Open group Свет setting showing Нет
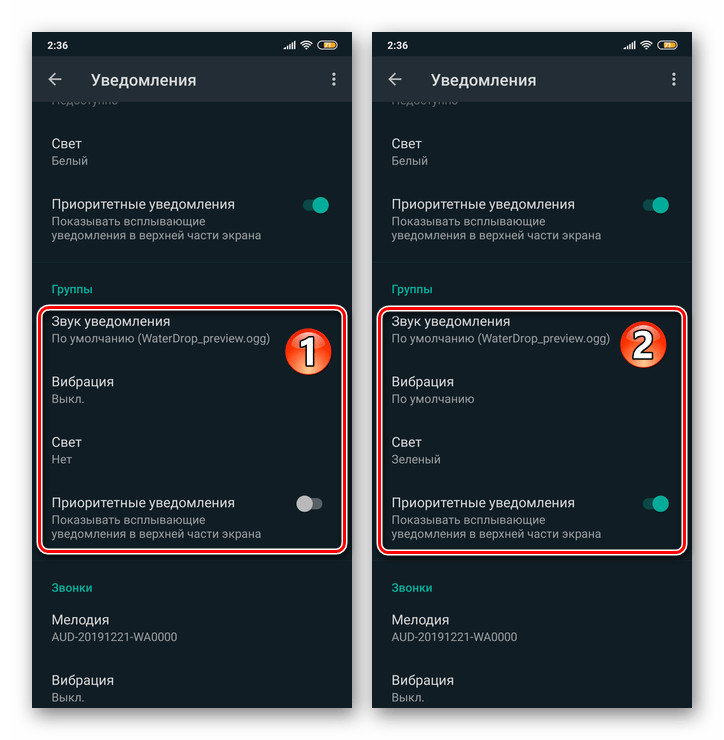 click(192, 451)
